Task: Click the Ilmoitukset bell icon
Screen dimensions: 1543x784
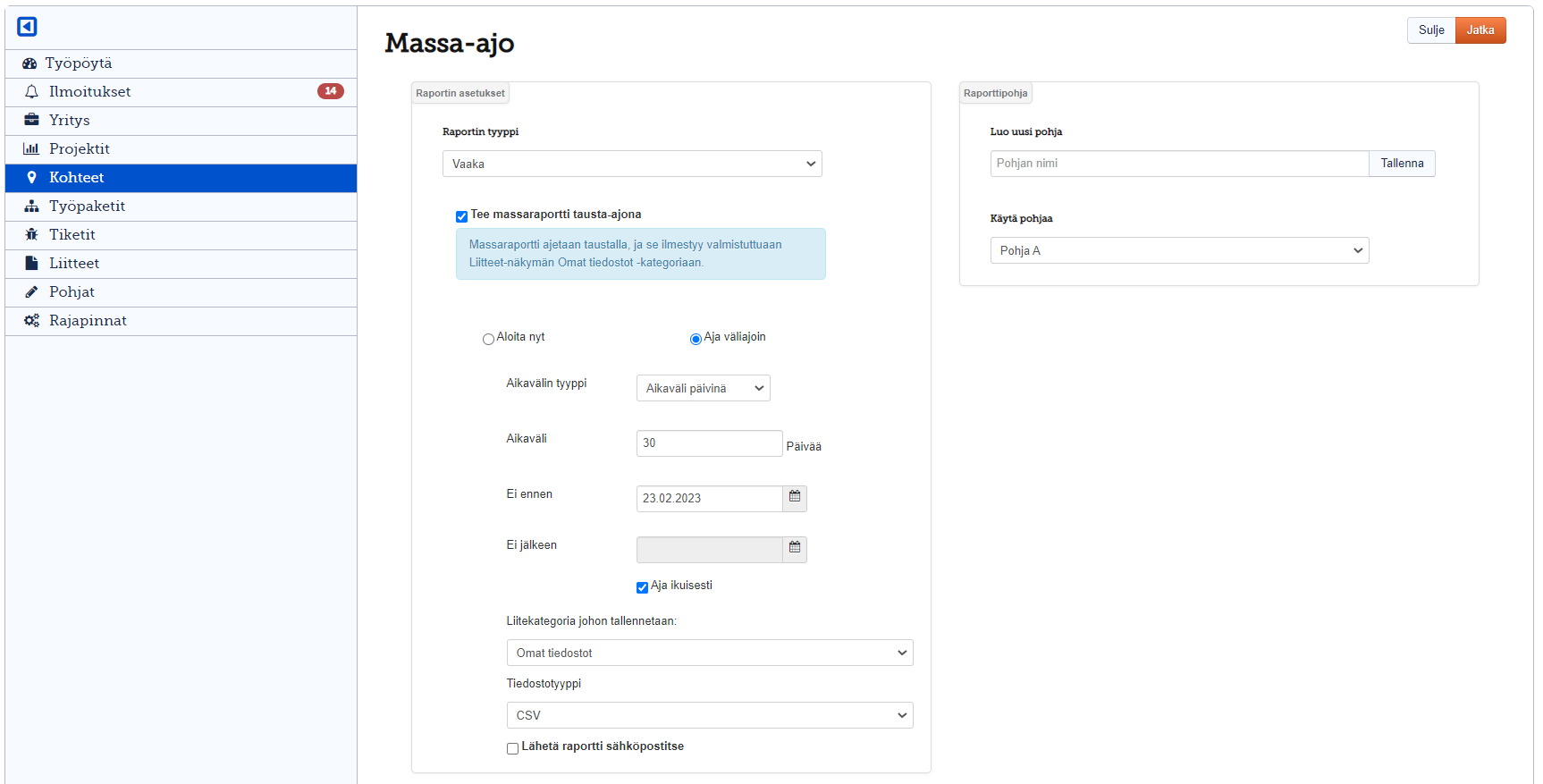Action: click(x=31, y=92)
